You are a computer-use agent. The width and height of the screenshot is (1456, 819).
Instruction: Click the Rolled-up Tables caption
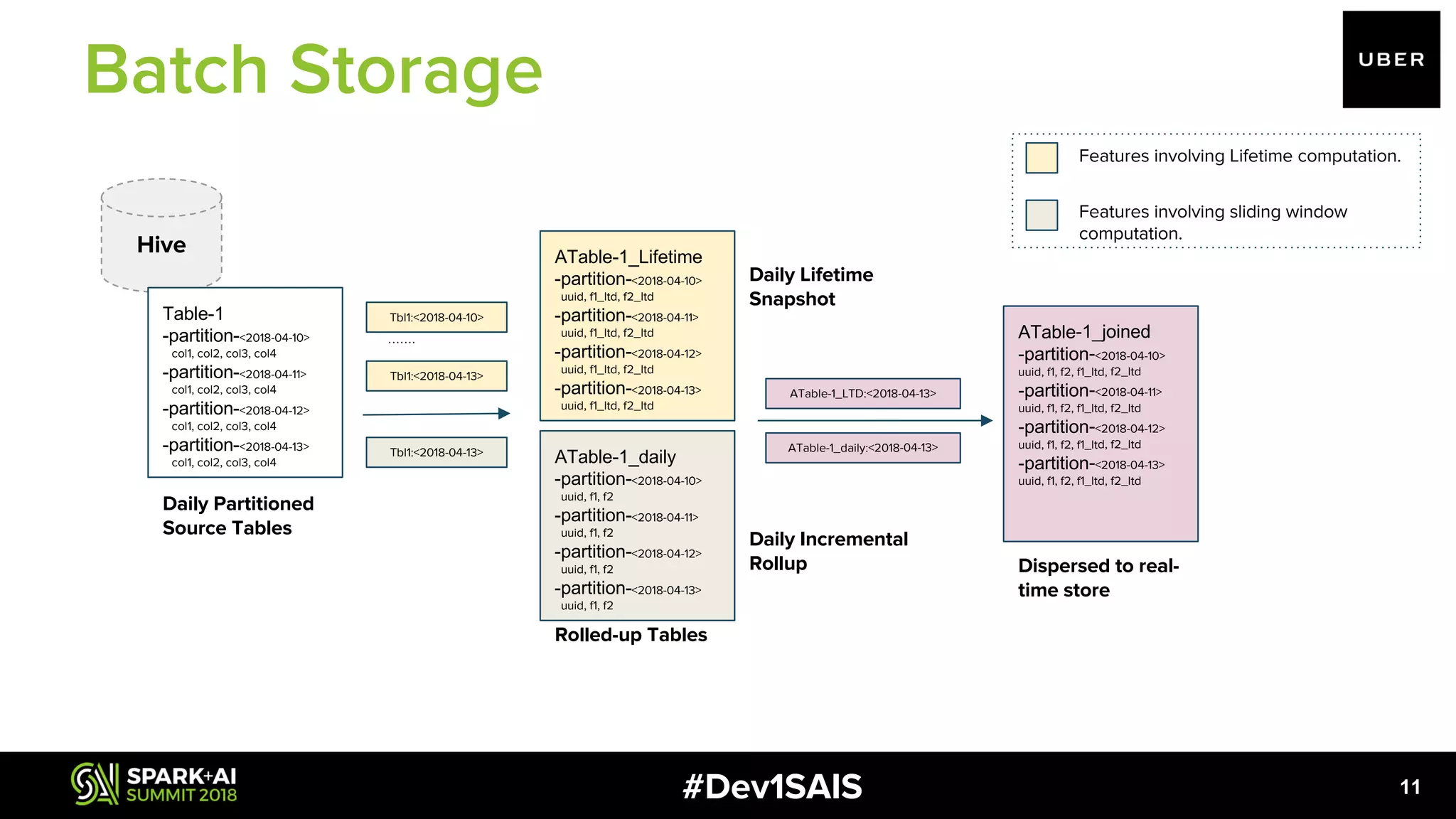click(x=631, y=635)
